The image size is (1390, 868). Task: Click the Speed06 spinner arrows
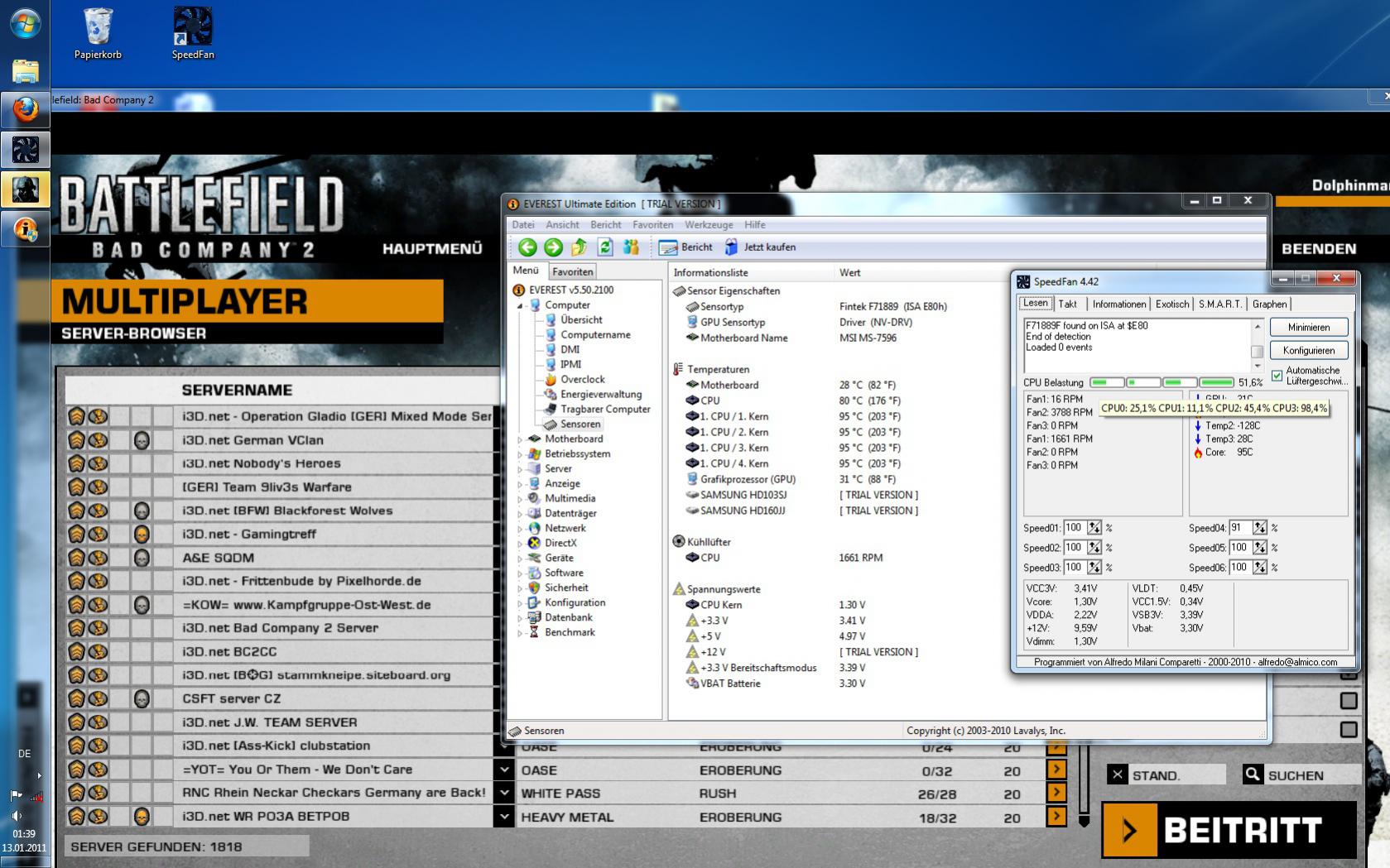pyautogui.click(x=1259, y=568)
